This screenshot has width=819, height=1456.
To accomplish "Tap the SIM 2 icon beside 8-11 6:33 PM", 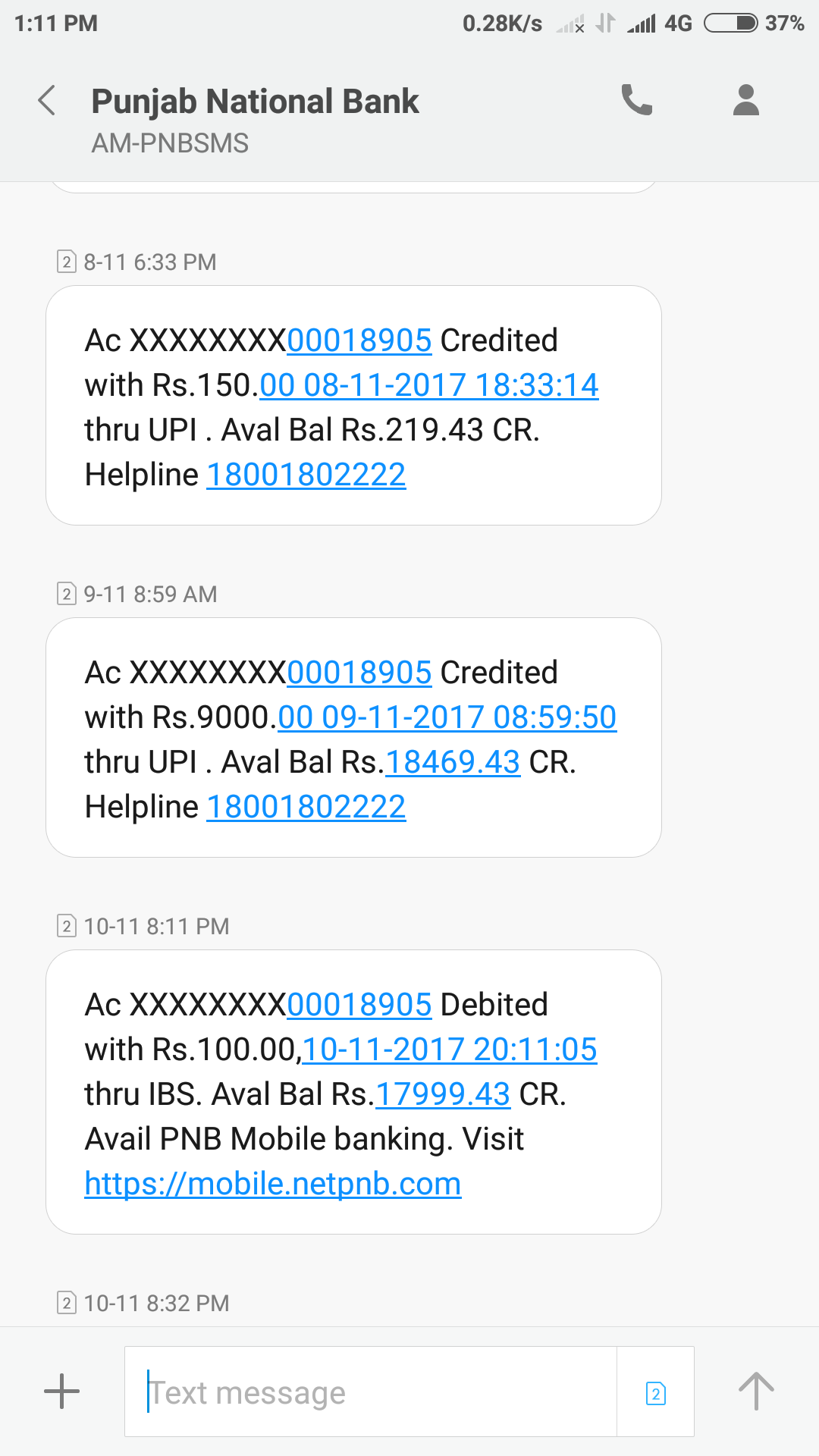I will click(x=67, y=262).
